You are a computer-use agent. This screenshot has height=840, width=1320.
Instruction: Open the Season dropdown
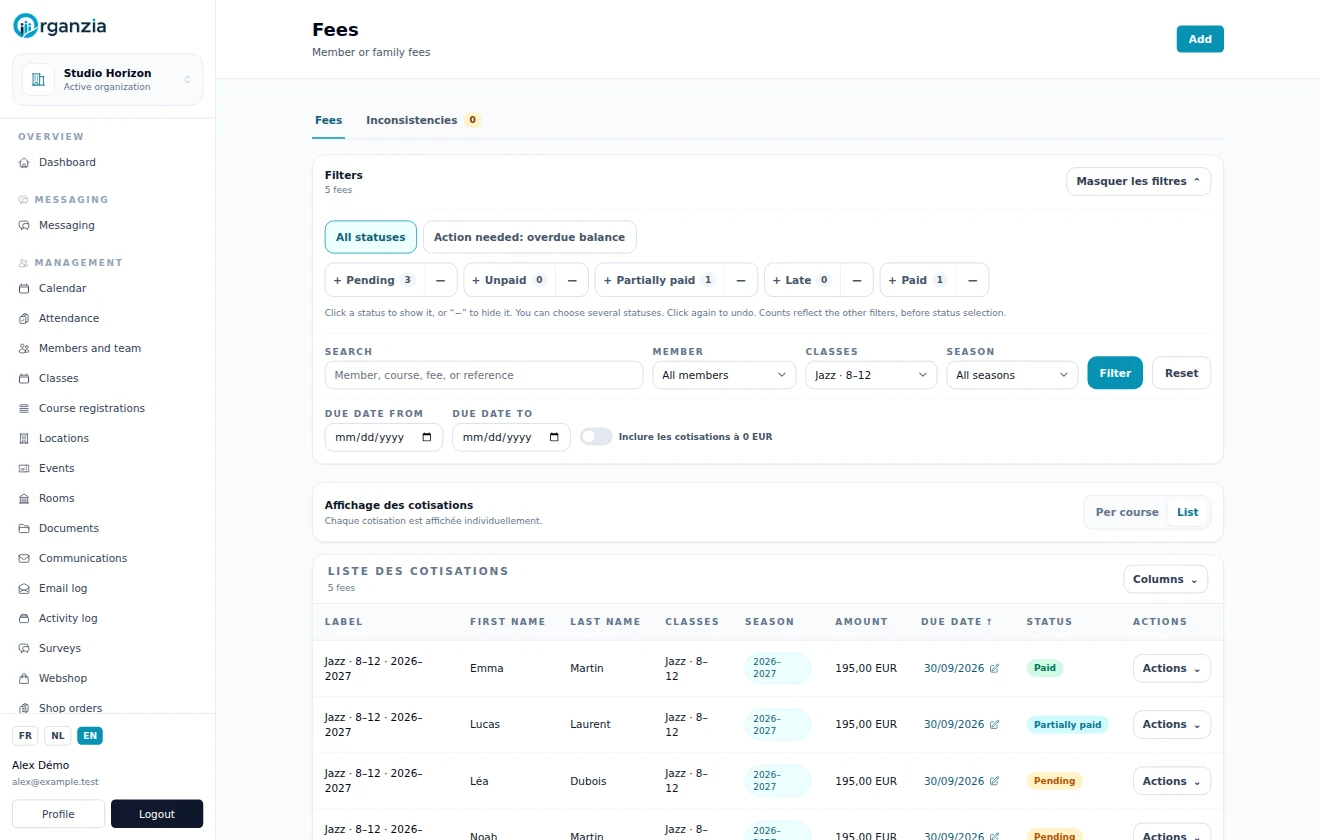coord(1012,375)
